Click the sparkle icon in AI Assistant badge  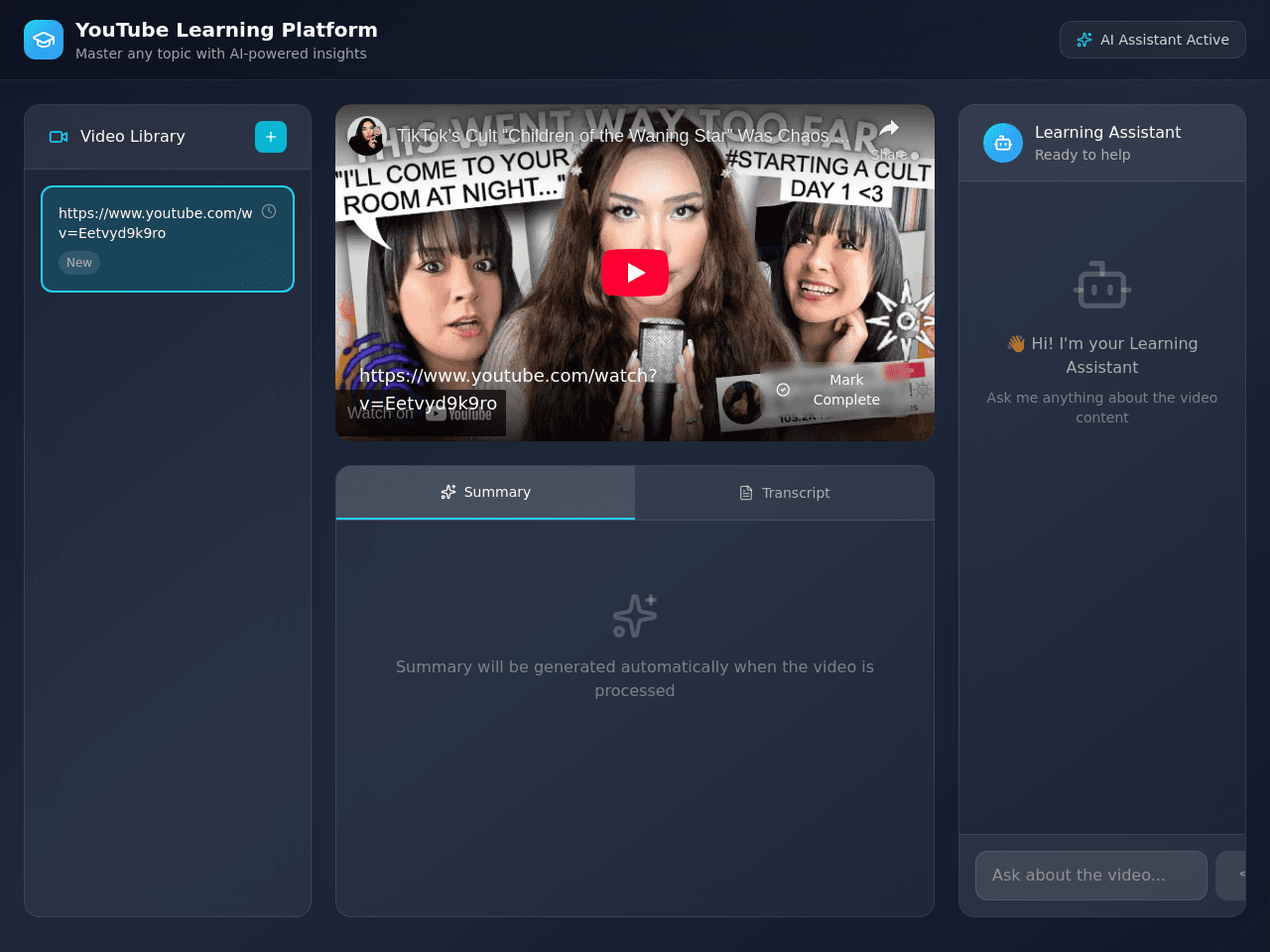coord(1084,40)
